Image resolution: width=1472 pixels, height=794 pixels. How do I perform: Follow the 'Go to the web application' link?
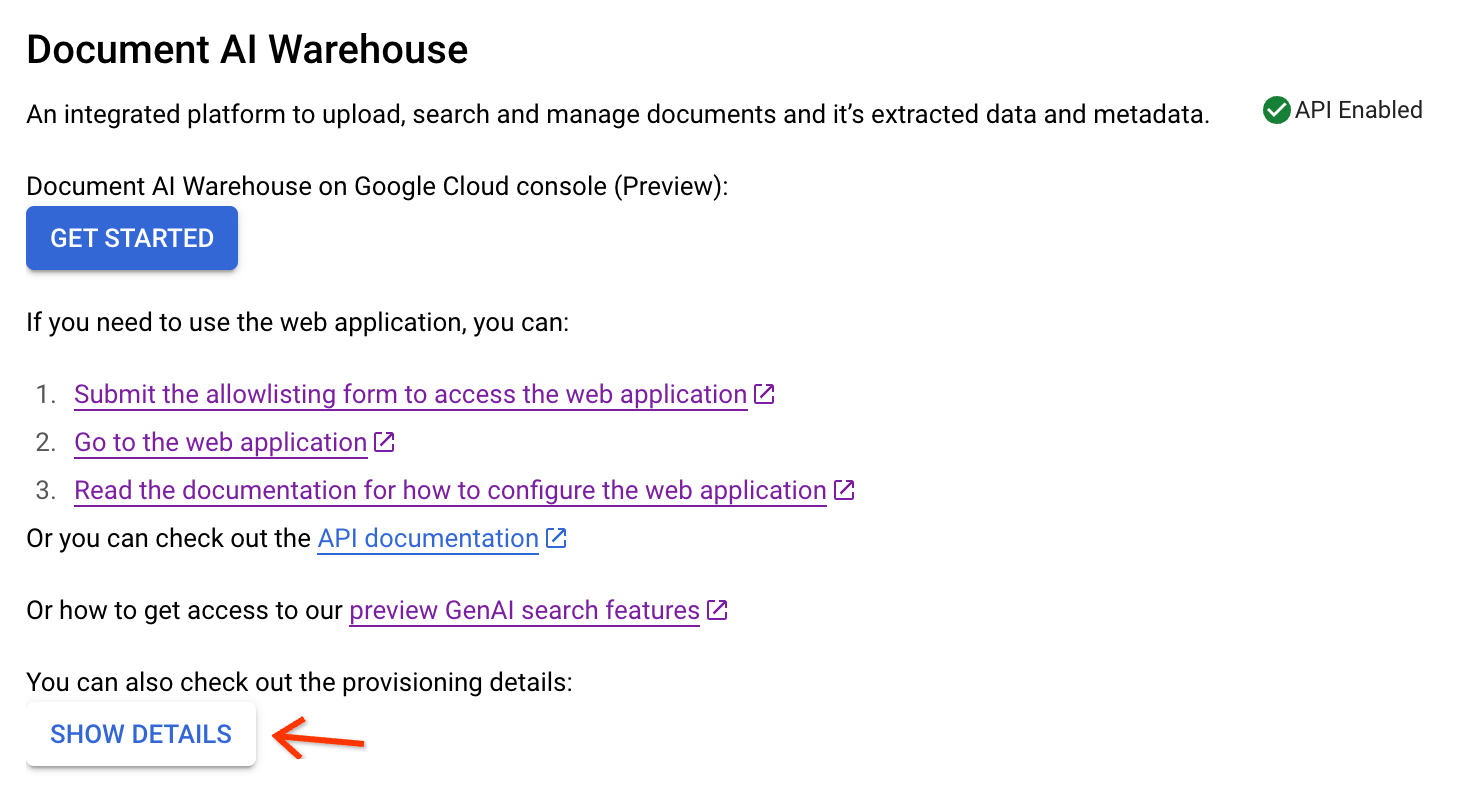point(220,442)
